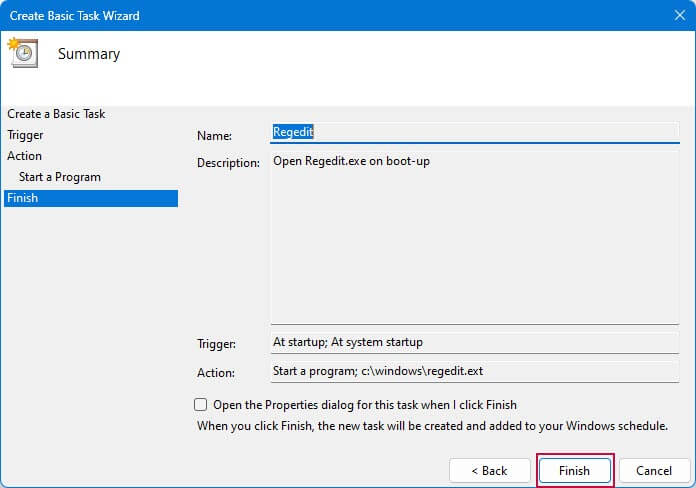Enable Open the Properties dialog checkbox
696x488 pixels.
pyautogui.click(x=201, y=405)
